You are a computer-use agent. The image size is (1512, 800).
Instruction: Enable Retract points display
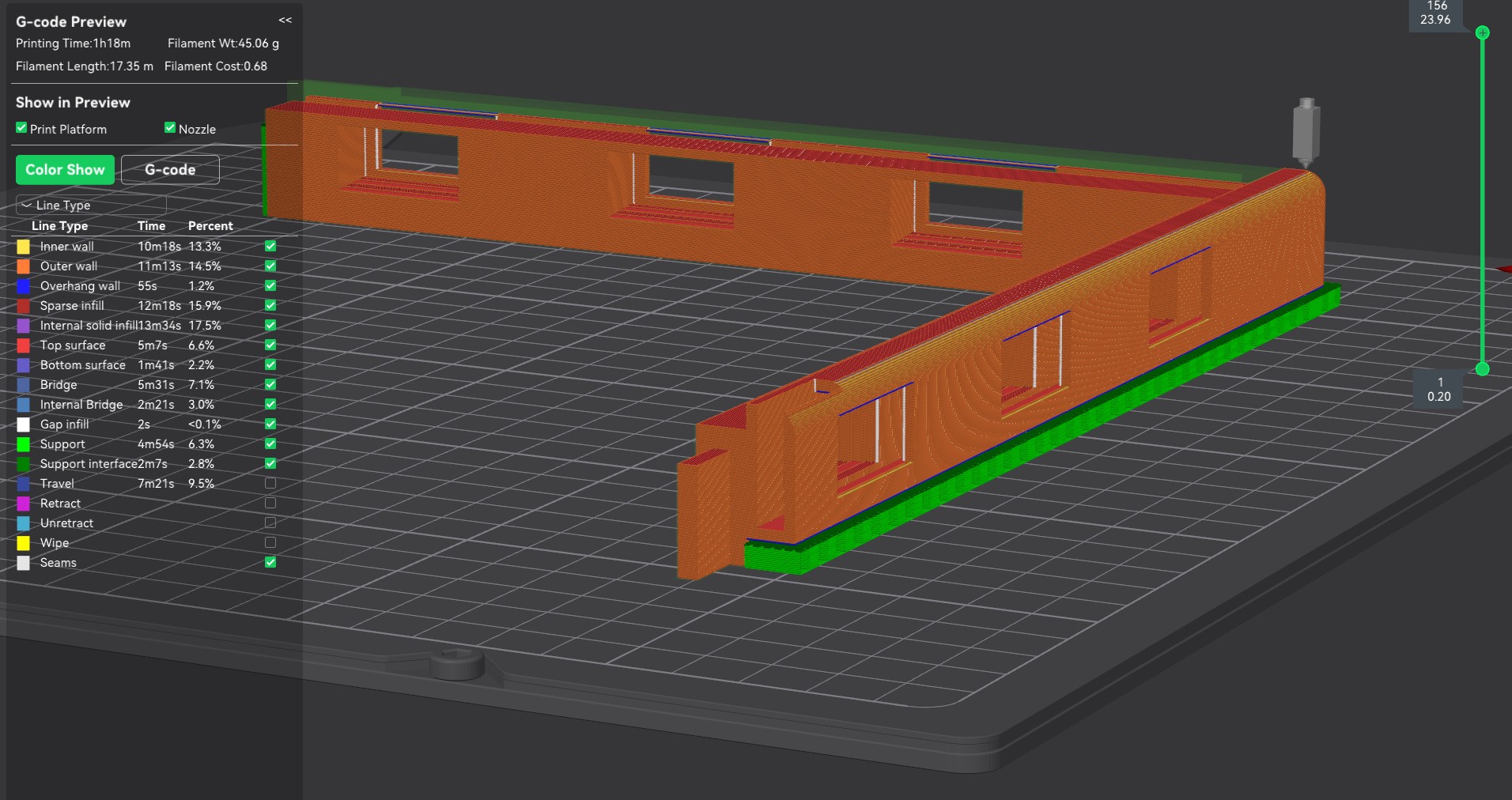tap(270, 503)
